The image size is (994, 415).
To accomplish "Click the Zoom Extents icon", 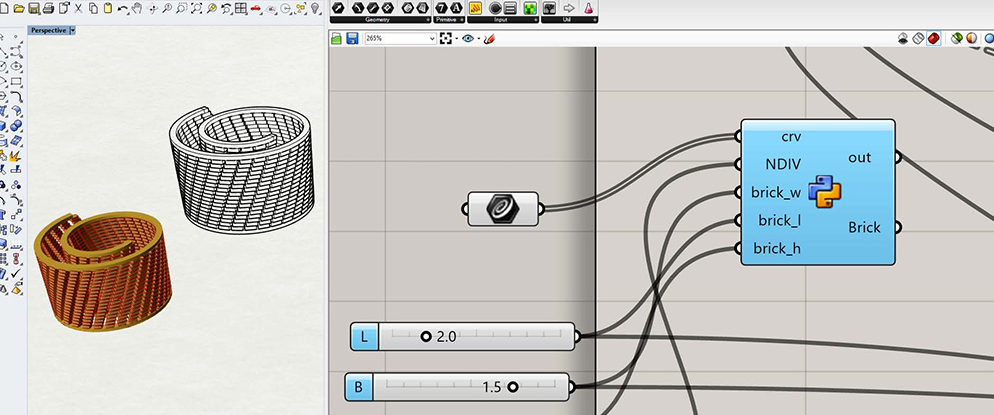I will tap(196, 8).
